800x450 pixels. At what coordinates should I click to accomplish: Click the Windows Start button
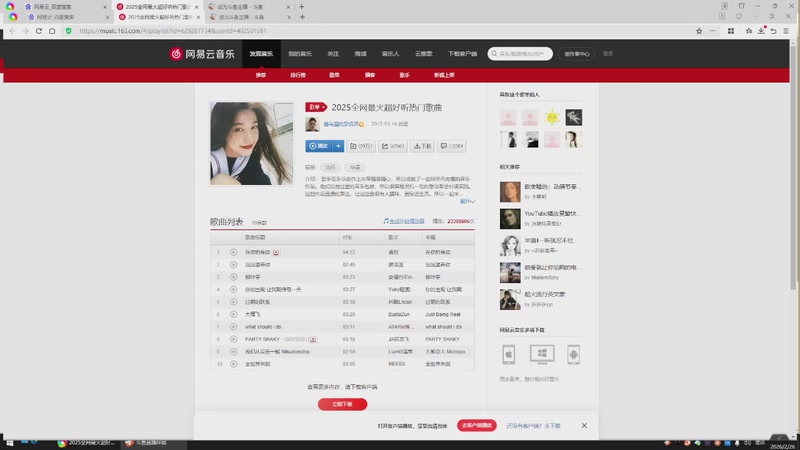click(9, 444)
